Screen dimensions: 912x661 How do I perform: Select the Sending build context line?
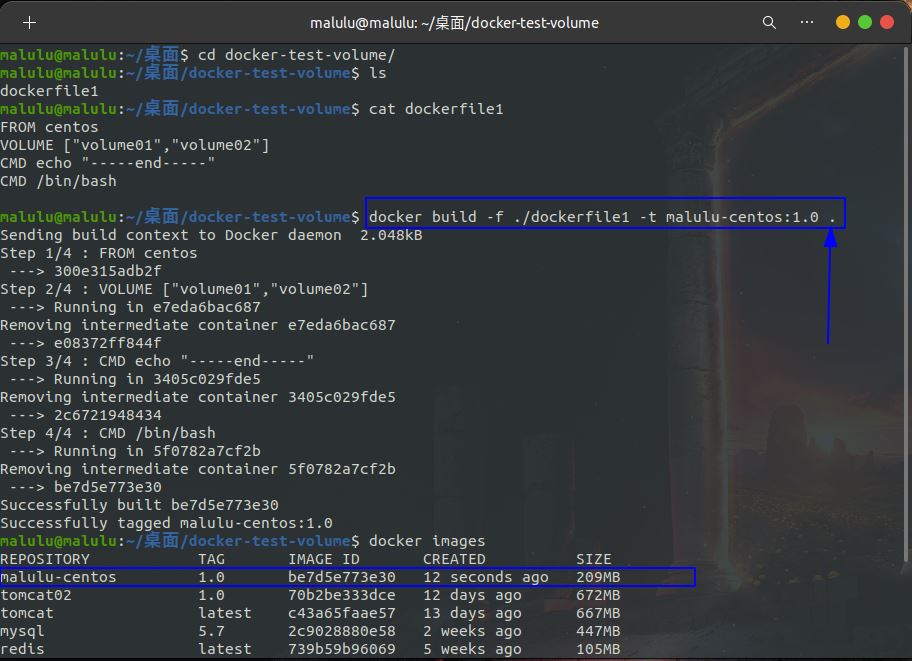pyautogui.click(x=200, y=234)
